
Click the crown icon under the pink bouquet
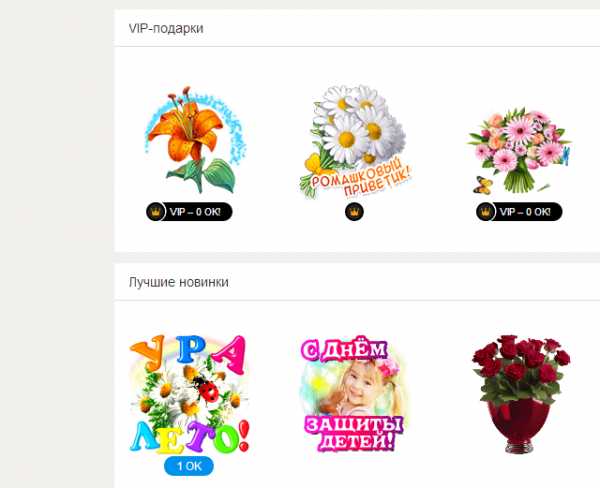pyautogui.click(x=486, y=212)
